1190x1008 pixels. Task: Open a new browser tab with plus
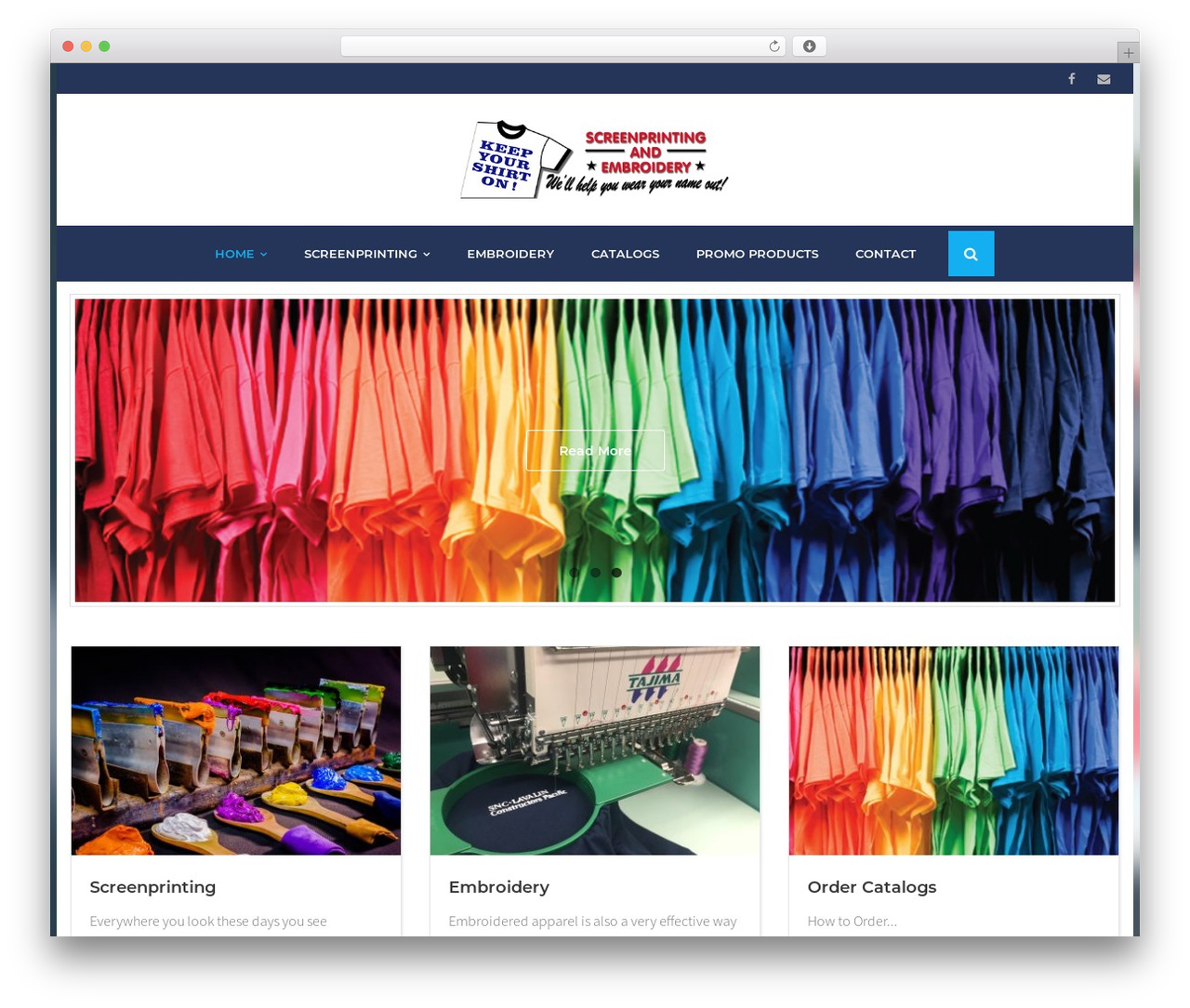pos(1128,53)
